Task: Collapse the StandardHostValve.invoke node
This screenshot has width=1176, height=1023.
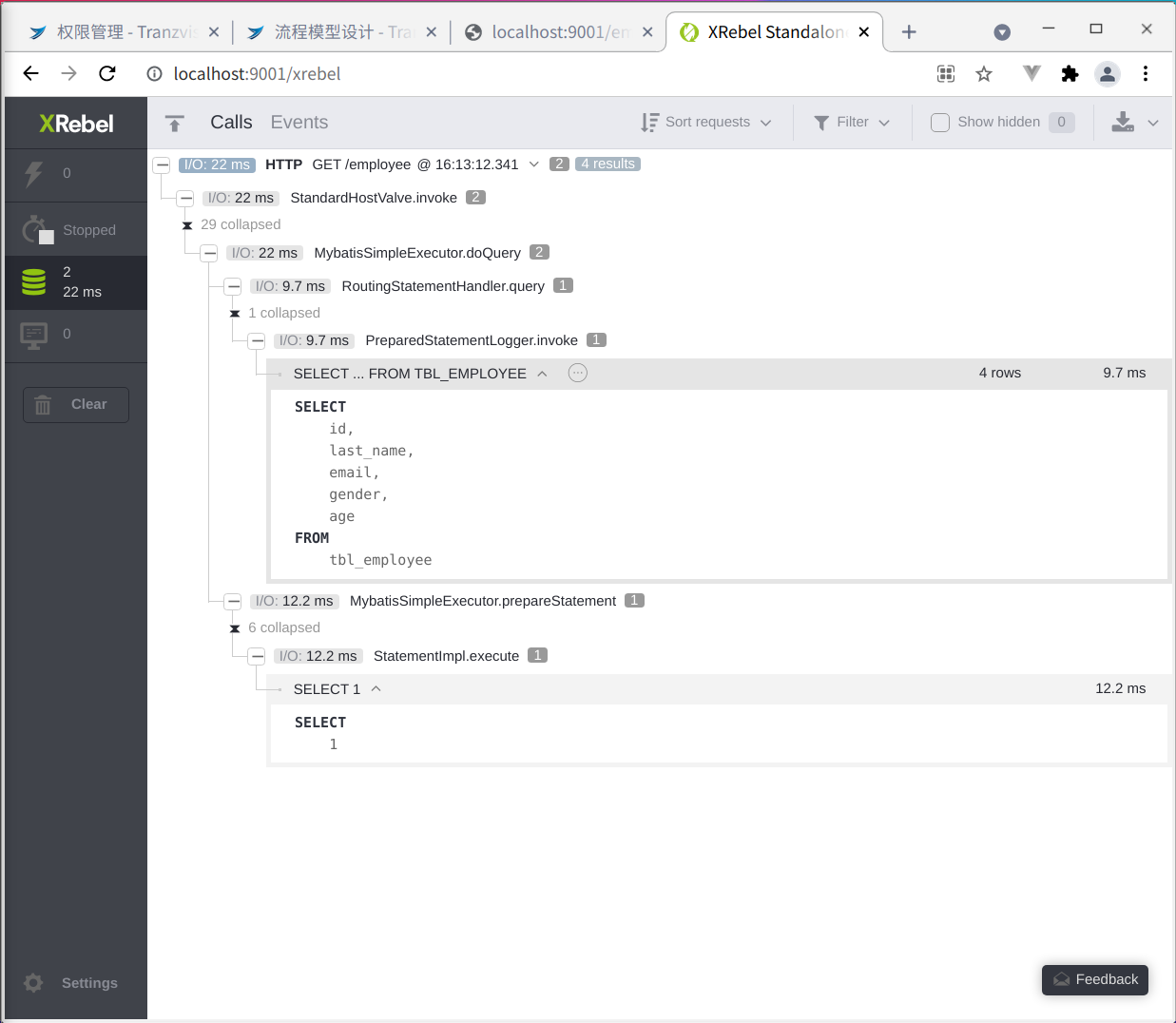Action: pos(186,198)
